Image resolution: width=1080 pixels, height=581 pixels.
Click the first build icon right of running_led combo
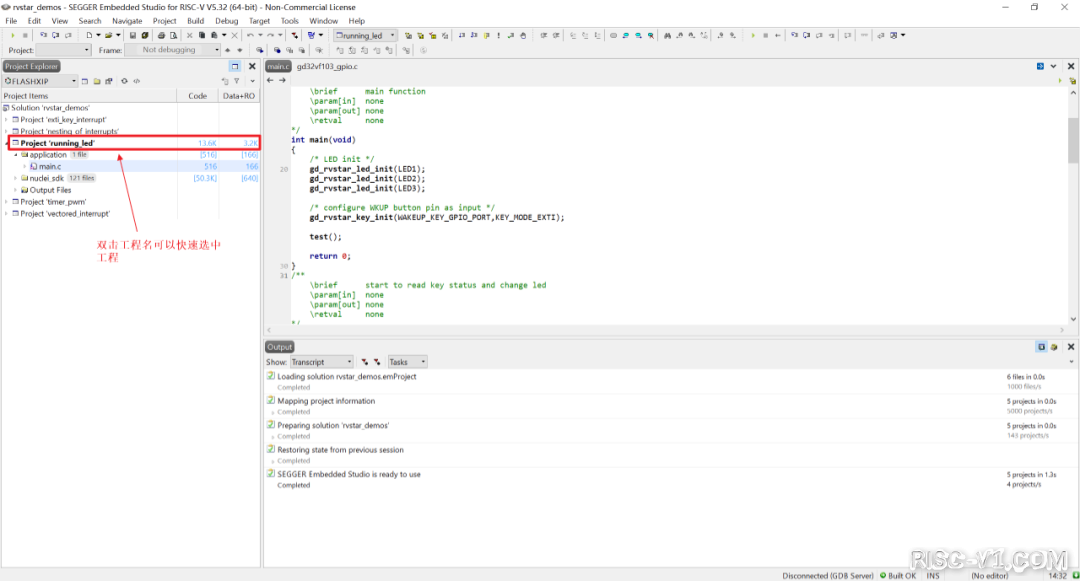point(408,35)
